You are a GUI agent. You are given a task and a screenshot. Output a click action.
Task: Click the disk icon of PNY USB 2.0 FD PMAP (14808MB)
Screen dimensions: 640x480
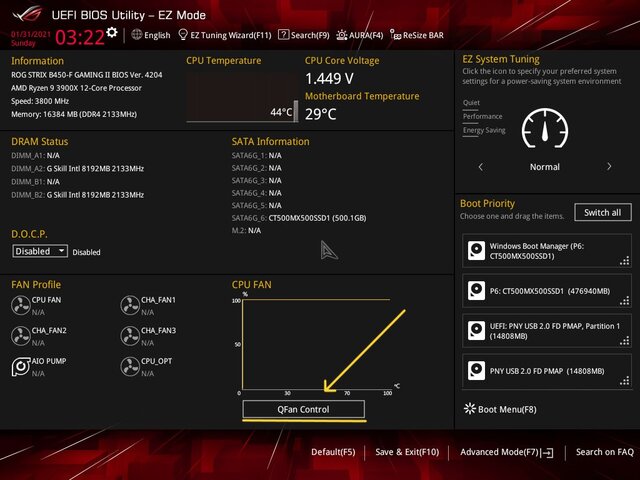point(476,371)
